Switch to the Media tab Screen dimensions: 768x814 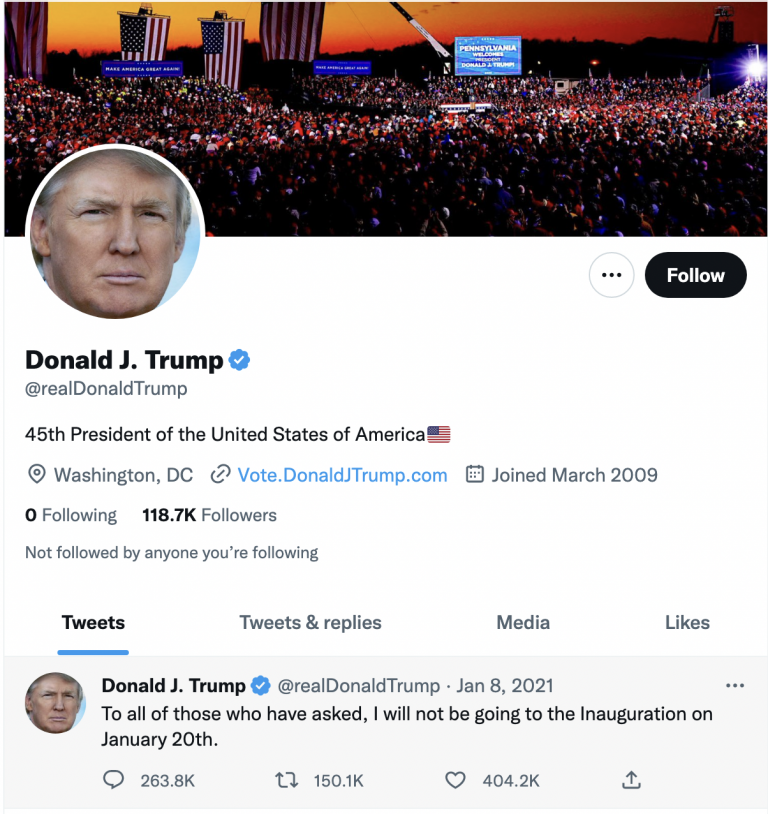pyautogui.click(x=523, y=622)
